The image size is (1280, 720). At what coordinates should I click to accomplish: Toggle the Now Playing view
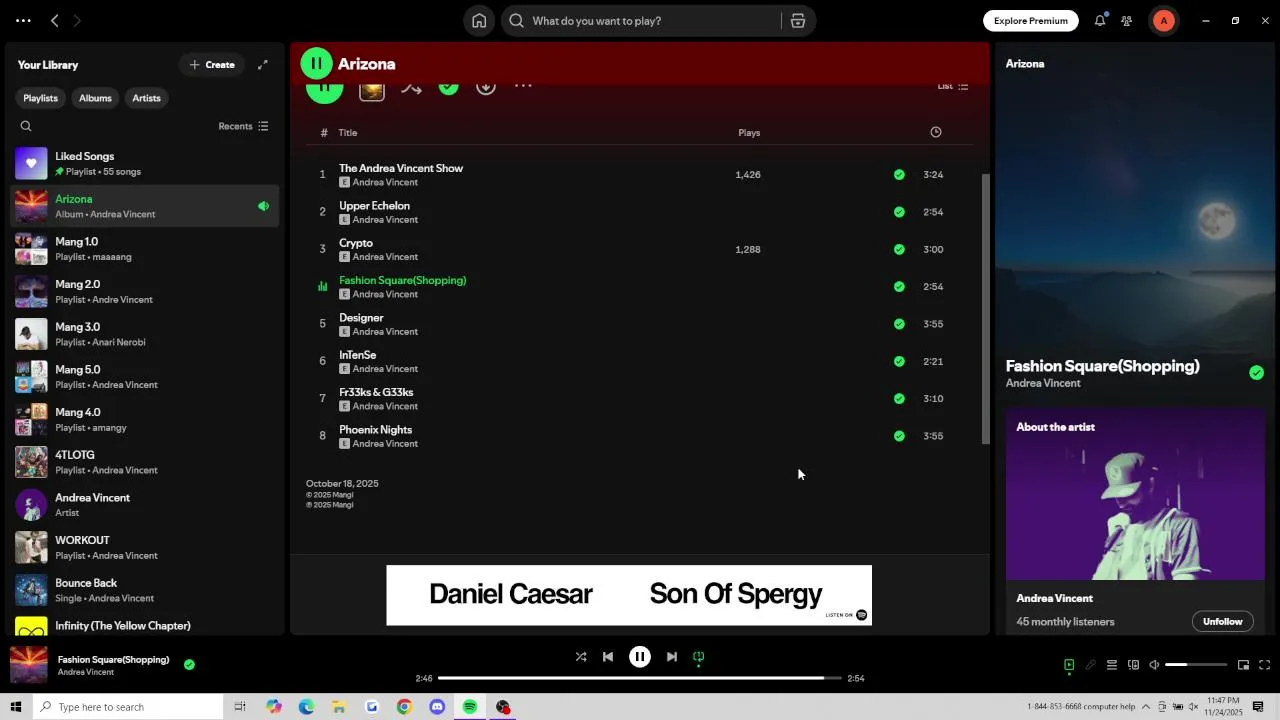[x=1069, y=665]
